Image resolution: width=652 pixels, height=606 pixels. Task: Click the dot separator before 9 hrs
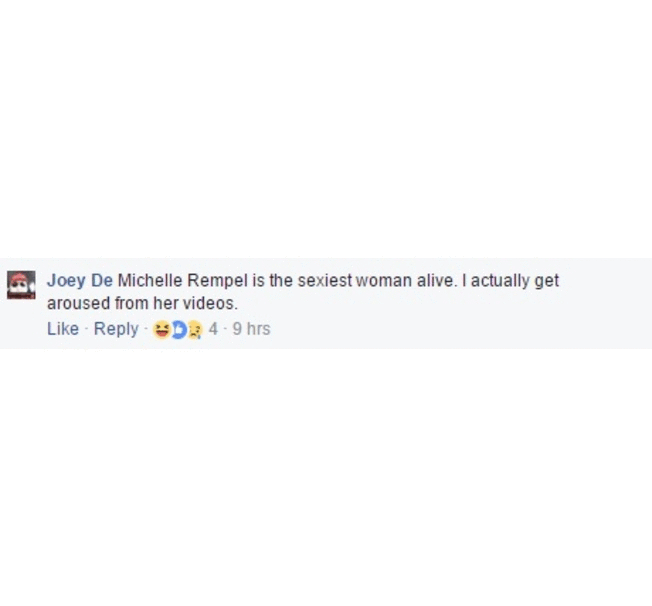click(225, 329)
